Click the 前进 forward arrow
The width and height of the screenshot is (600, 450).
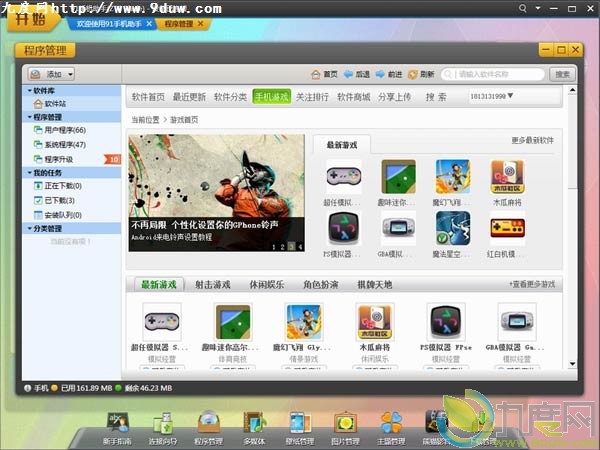(x=388, y=74)
